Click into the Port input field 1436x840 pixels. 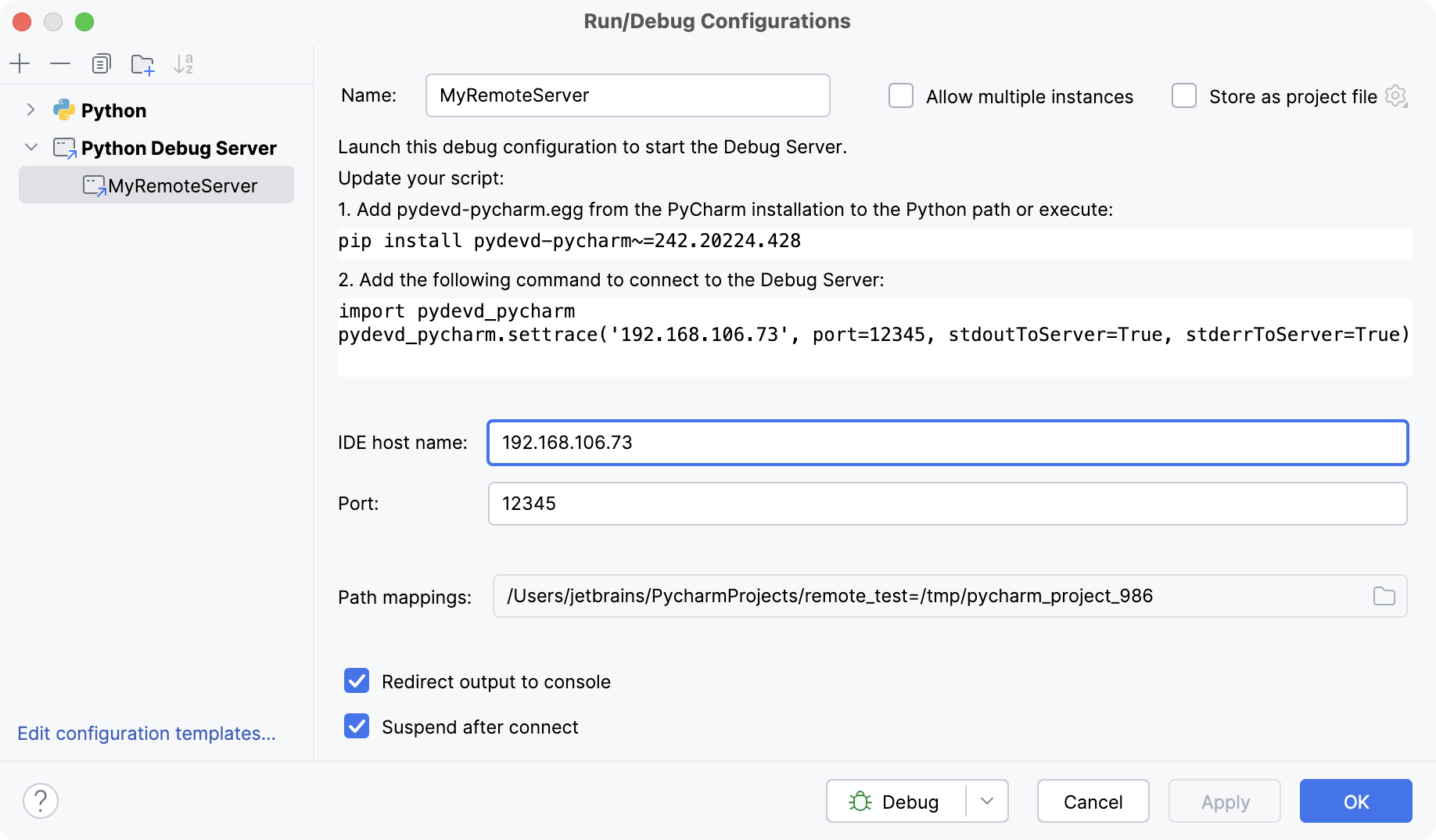(946, 504)
